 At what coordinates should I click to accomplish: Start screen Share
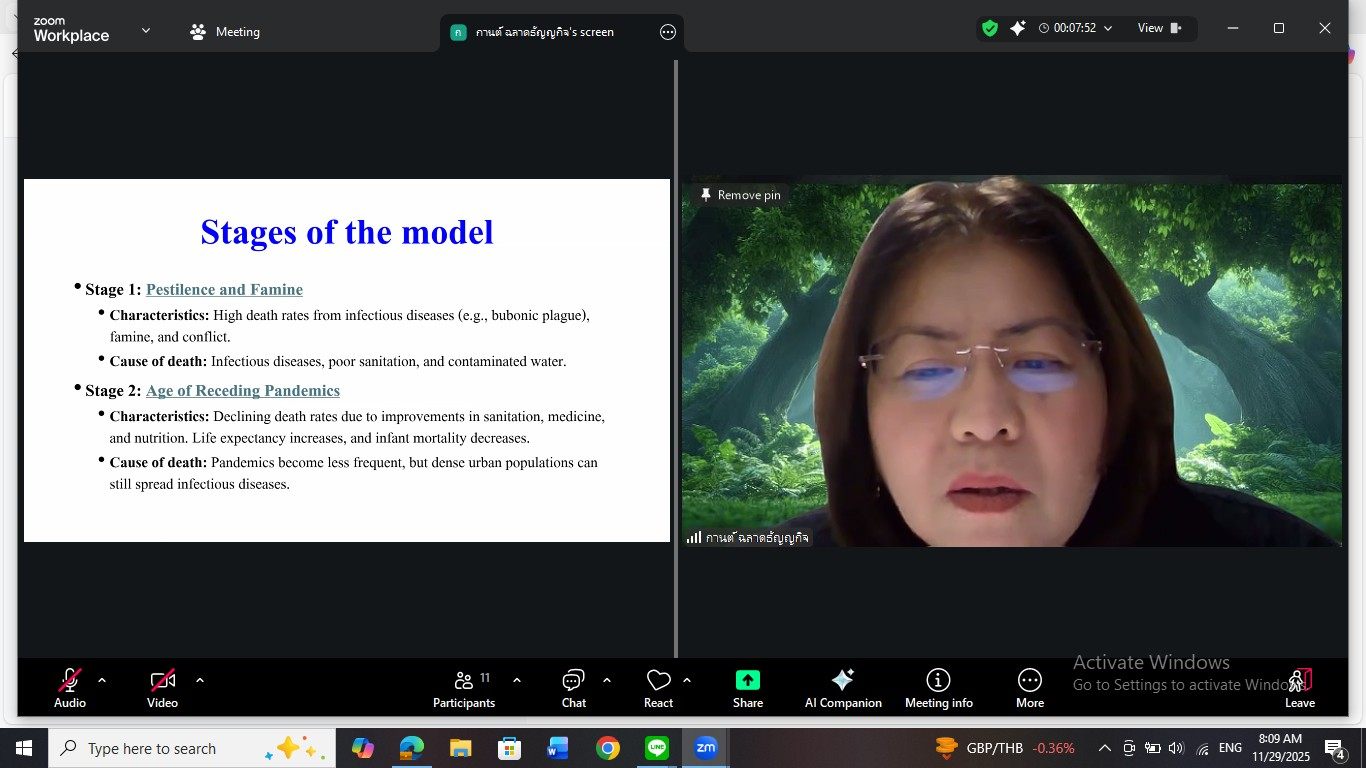(x=747, y=688)
